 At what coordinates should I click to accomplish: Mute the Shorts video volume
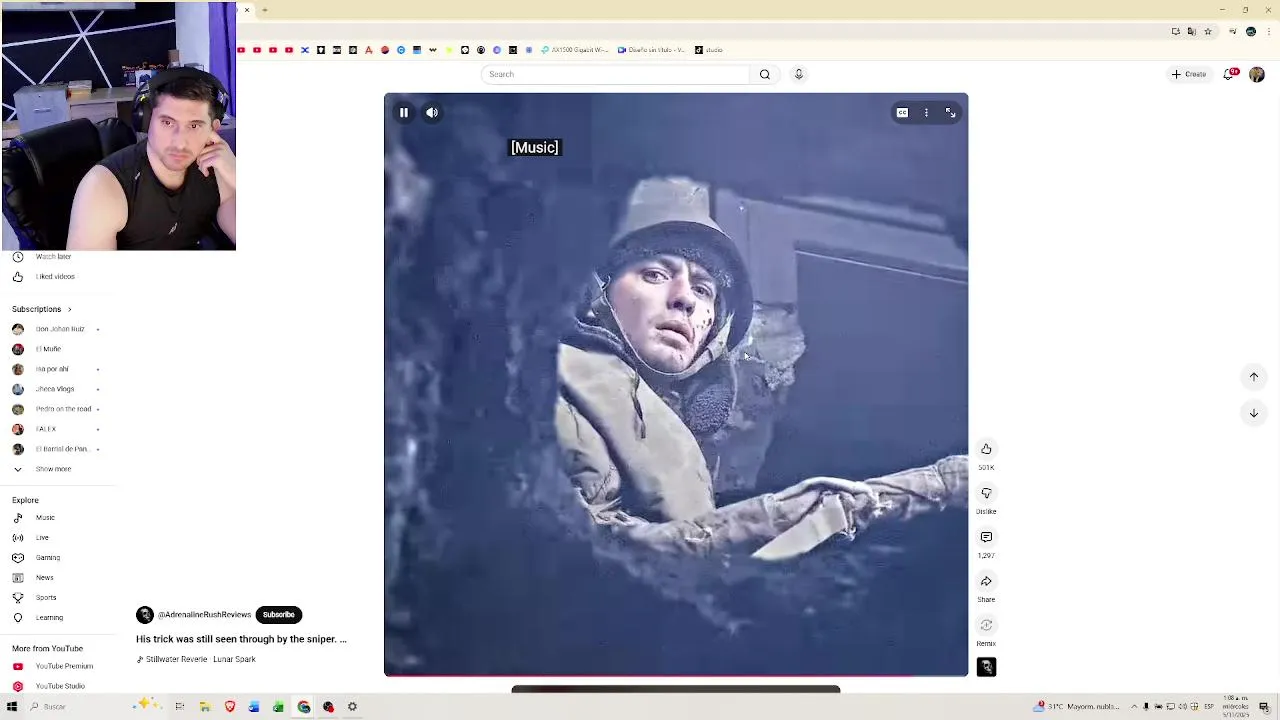pos(432,113)
